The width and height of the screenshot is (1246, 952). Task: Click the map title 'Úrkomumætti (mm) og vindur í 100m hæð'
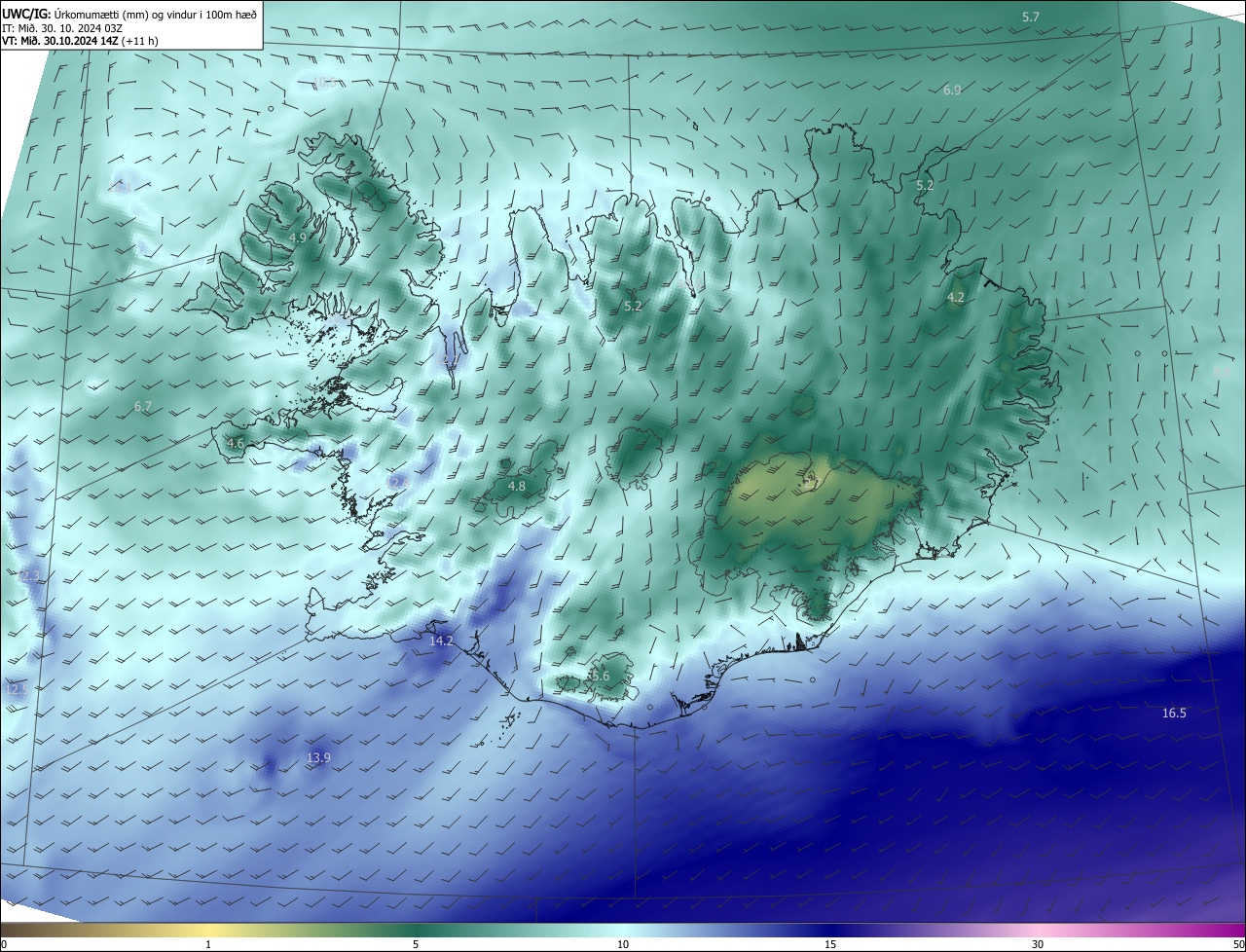pos(155,15)
